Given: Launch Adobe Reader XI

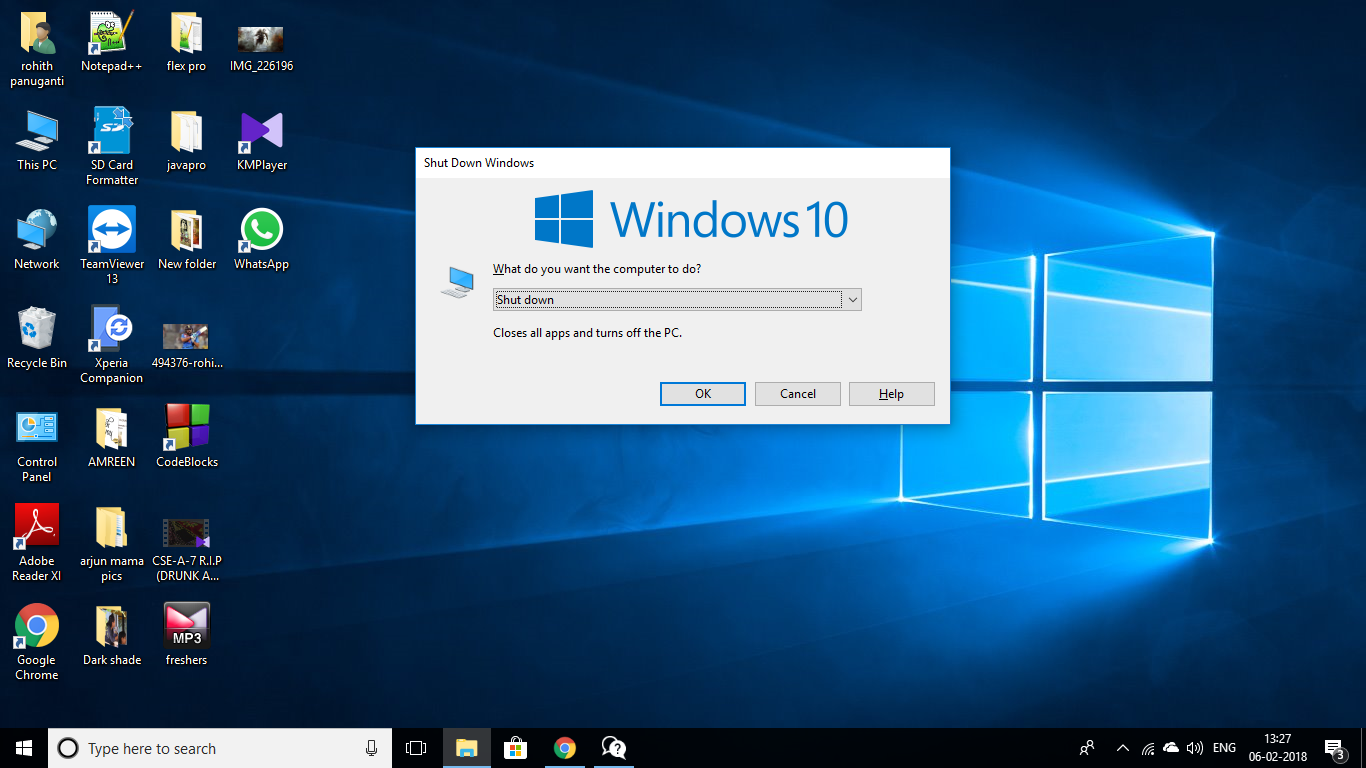Looking at the screenshot, I should [x=36, y=525].
